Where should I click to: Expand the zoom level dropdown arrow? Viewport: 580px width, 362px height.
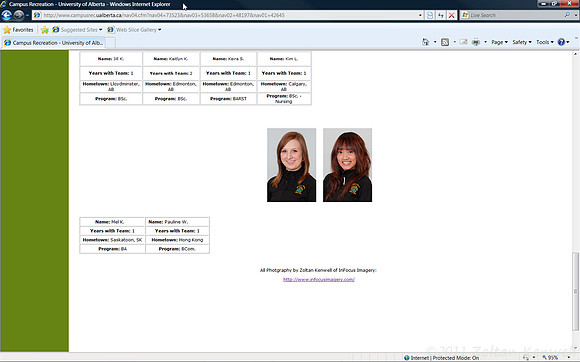pyautogui.click(x=569, y=358)
